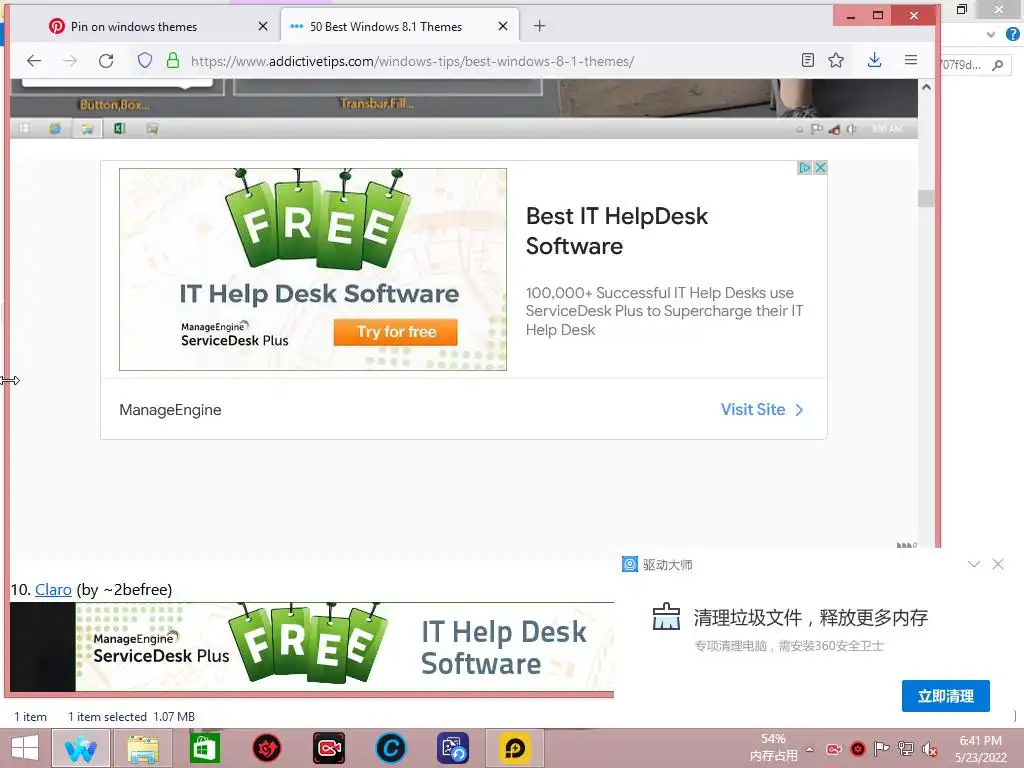Click the Try for free button

(396, 332)
